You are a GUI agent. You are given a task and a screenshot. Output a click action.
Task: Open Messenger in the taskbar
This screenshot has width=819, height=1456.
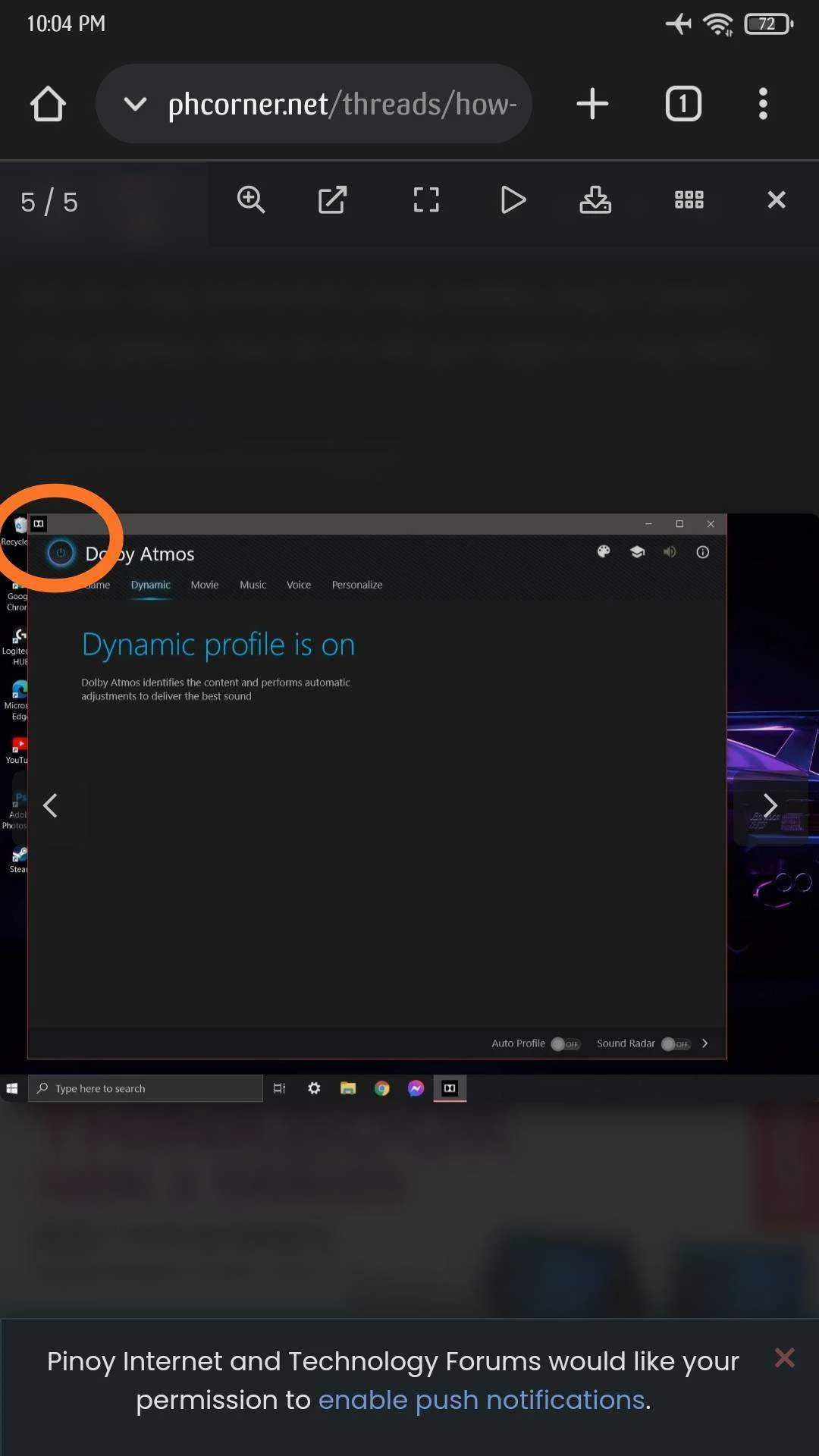[x=416, y=1088]
